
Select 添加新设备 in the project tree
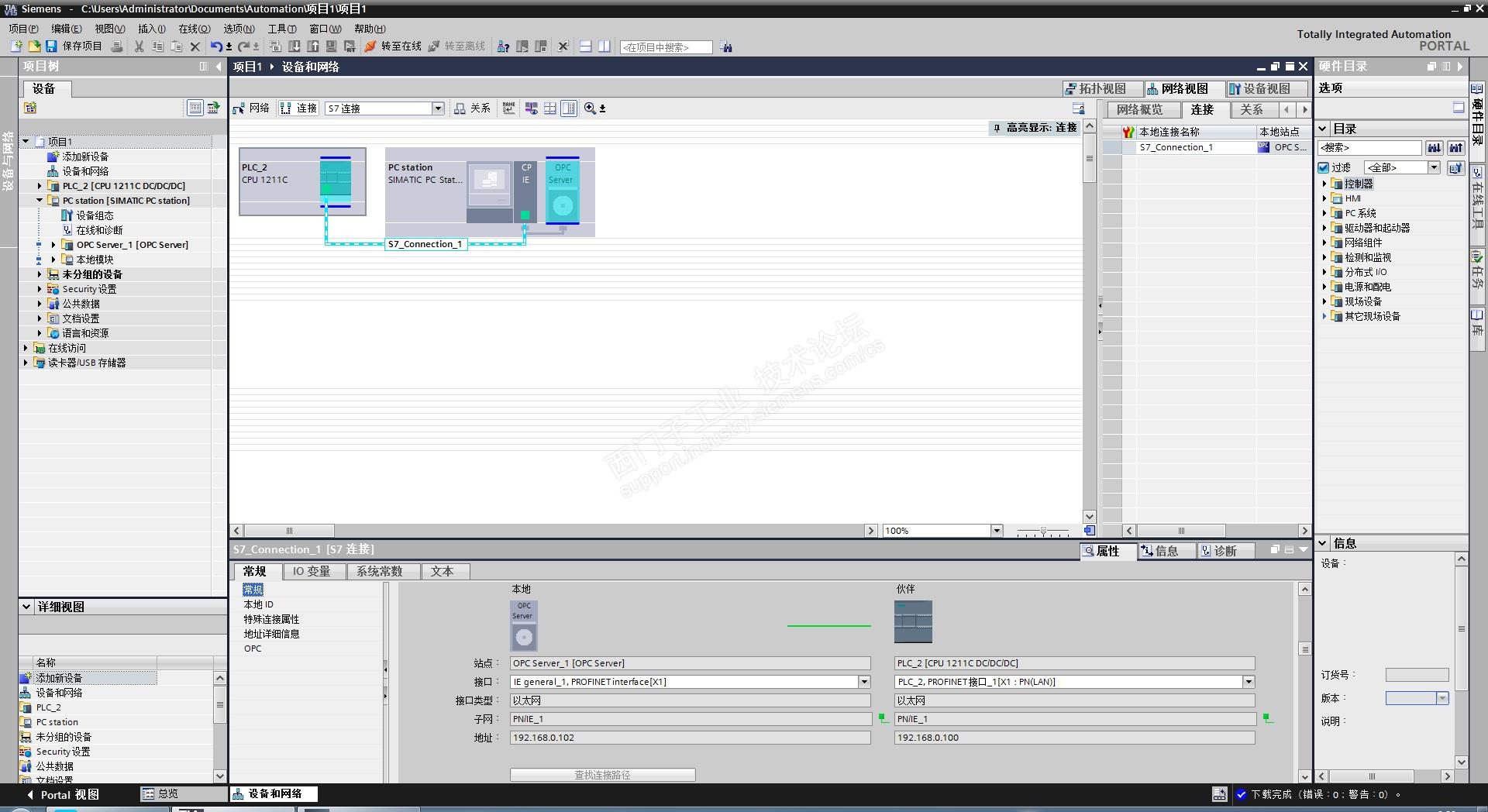85,157
